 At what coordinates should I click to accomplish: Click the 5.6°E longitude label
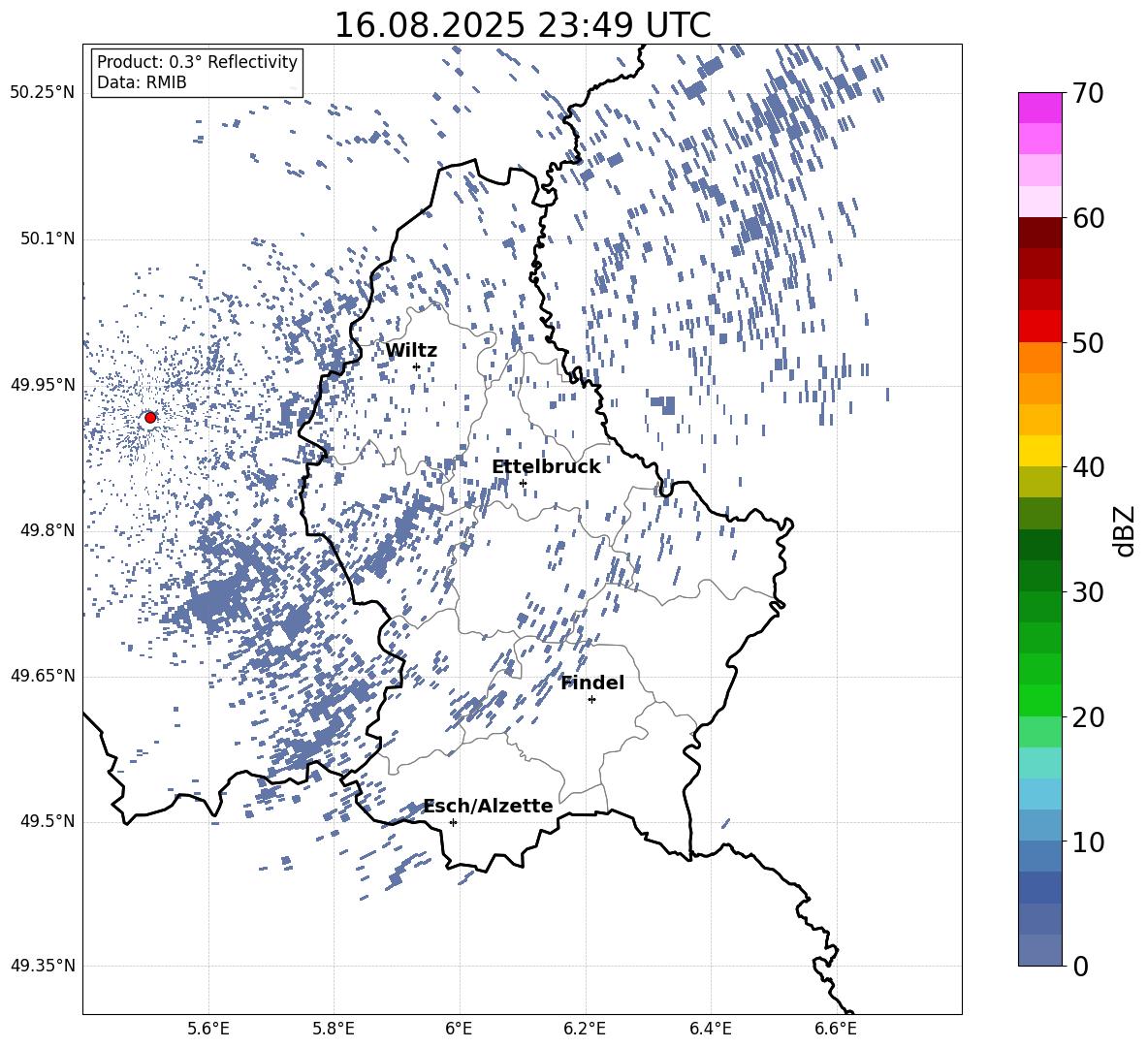208,1029
